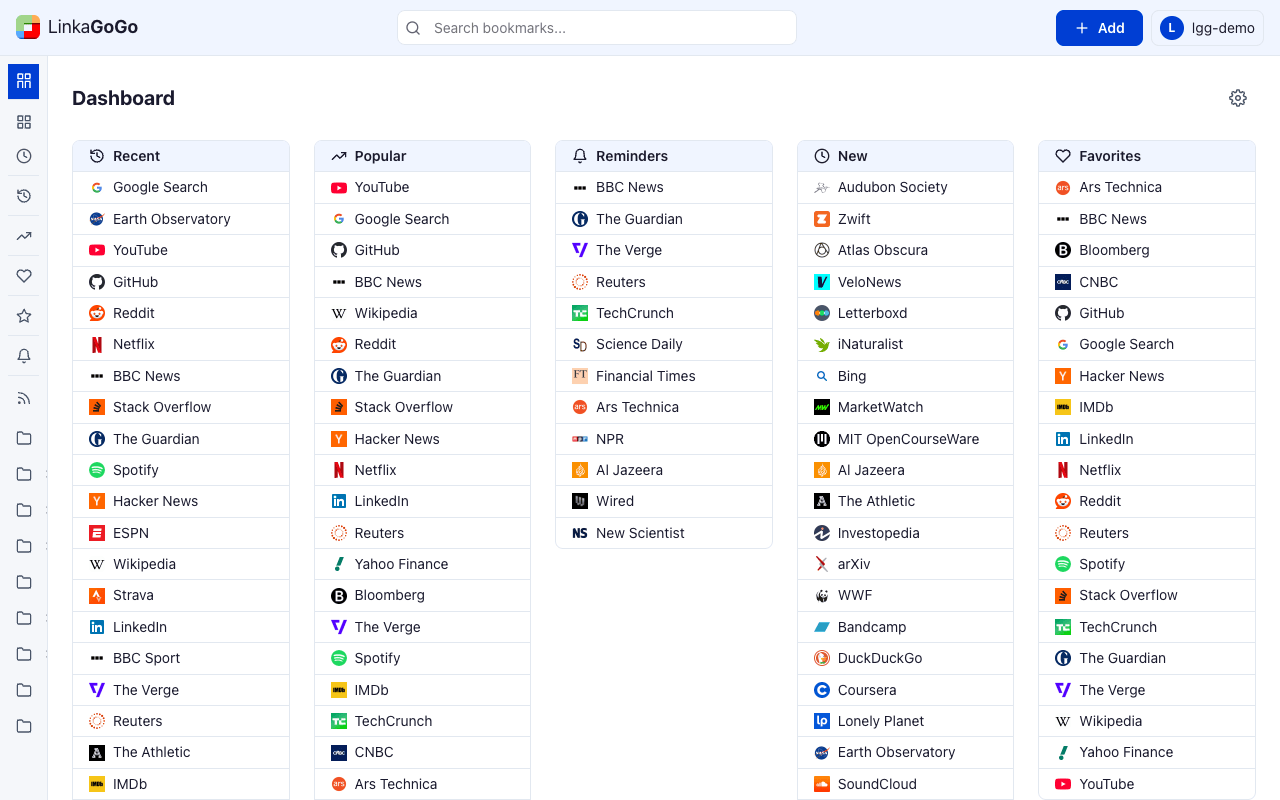Open the Popular trending-arrow icon in the sidebar
1280x800 pixels.
click(x=24, y=236)
